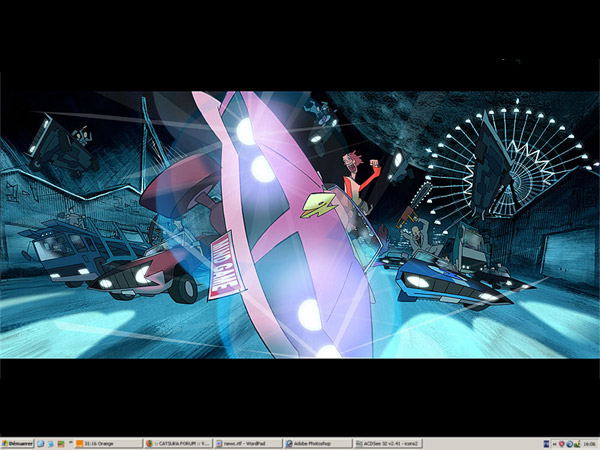Click the red shield tray icon
Image resolution: width=600 pixels, height=450 pixels.
click(x=562, y=444)
